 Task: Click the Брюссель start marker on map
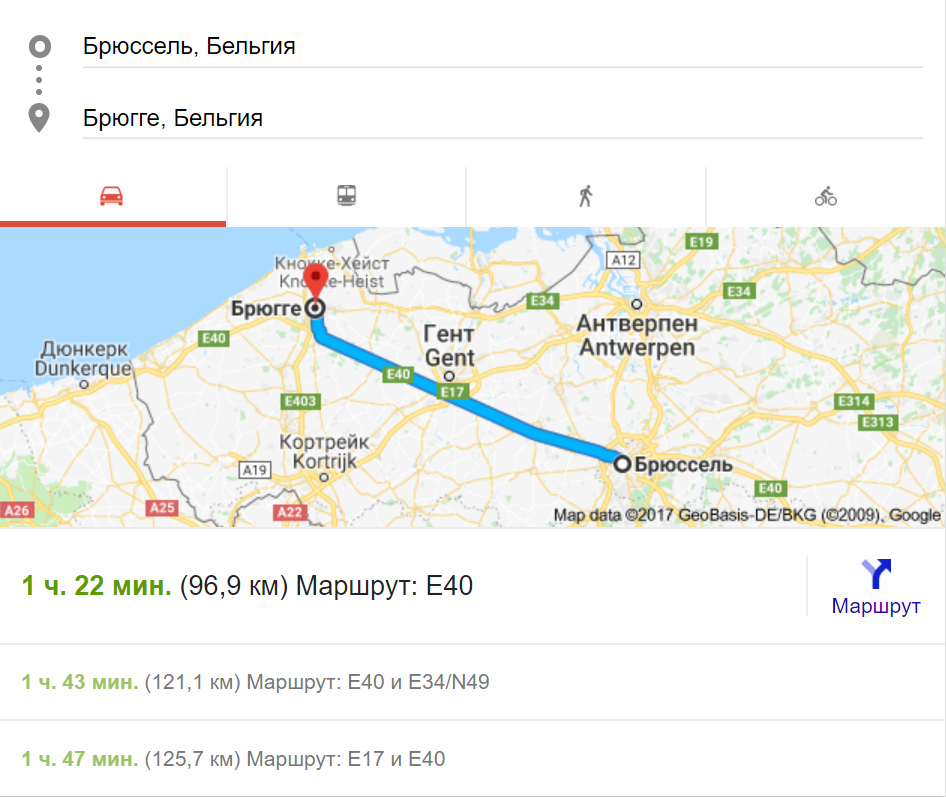(x=622, y=464)
